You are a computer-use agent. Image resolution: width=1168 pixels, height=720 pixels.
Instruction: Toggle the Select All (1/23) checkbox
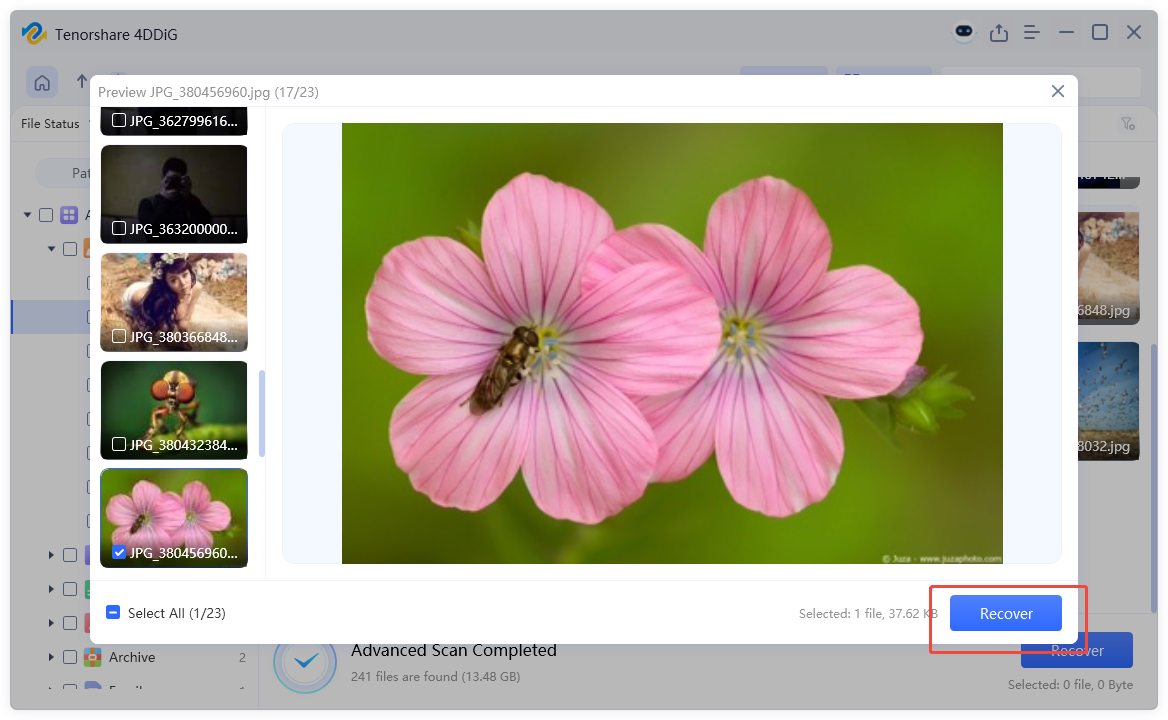112,612
